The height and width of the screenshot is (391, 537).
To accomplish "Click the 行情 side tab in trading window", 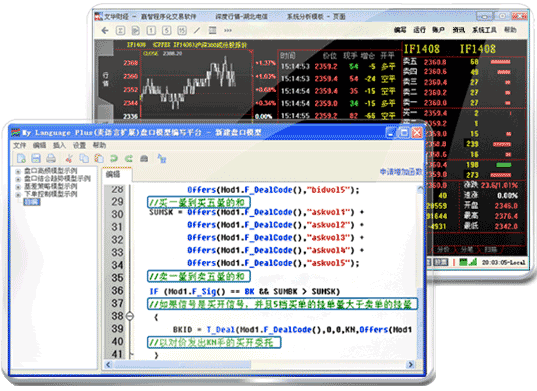I will click(106, 79).
